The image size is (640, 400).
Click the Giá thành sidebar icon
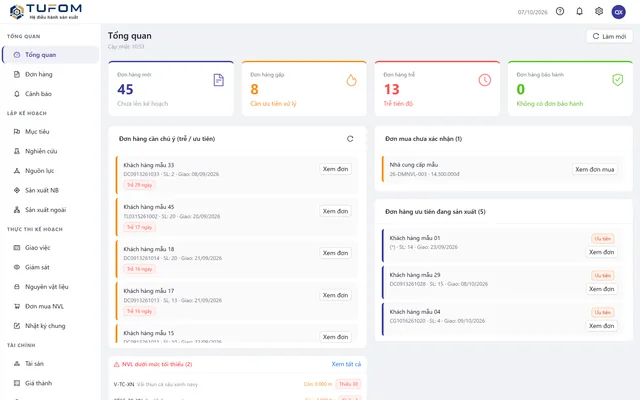click(x=17, y=383)
